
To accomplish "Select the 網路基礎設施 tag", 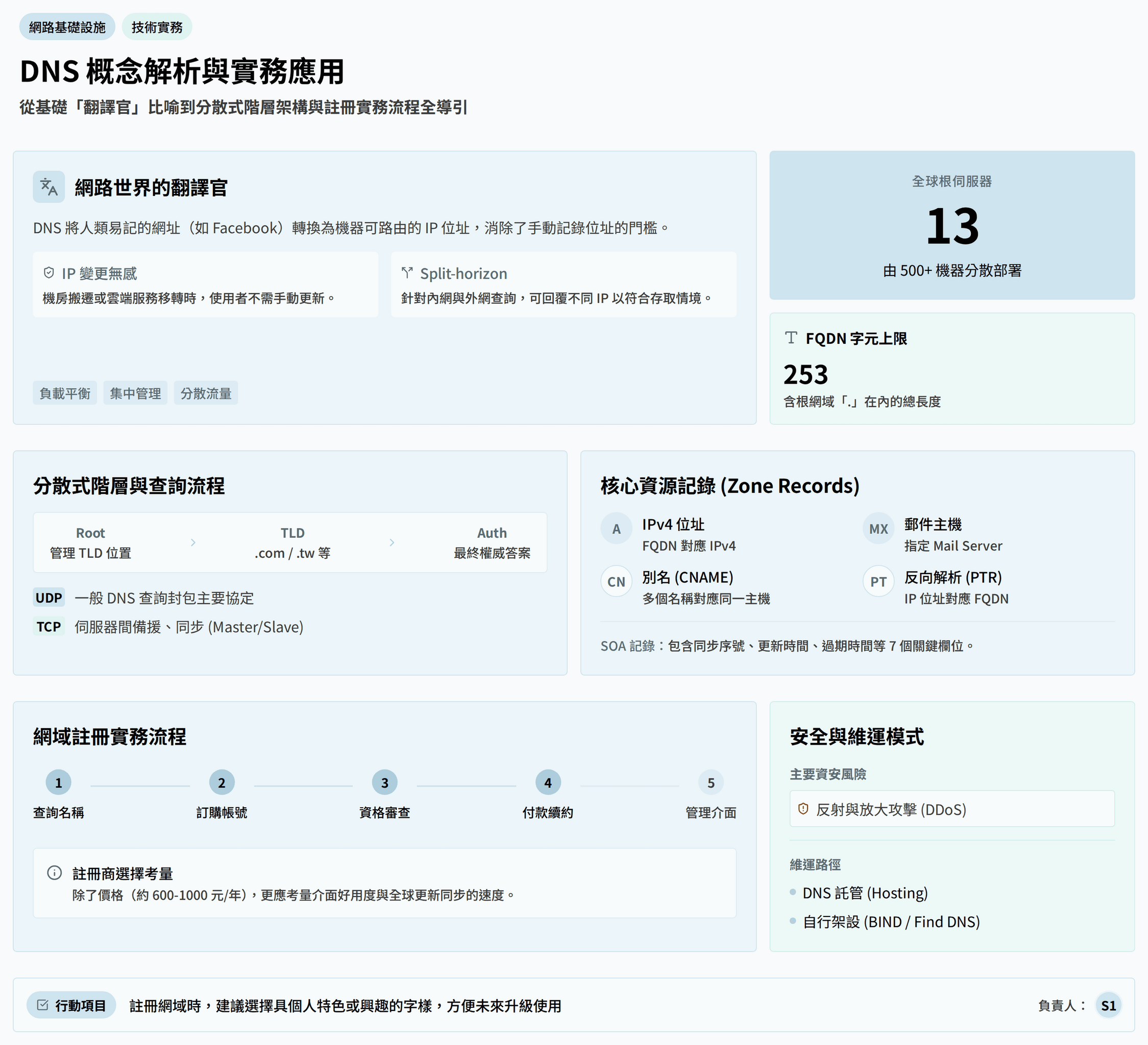I will tap(67, 27).
